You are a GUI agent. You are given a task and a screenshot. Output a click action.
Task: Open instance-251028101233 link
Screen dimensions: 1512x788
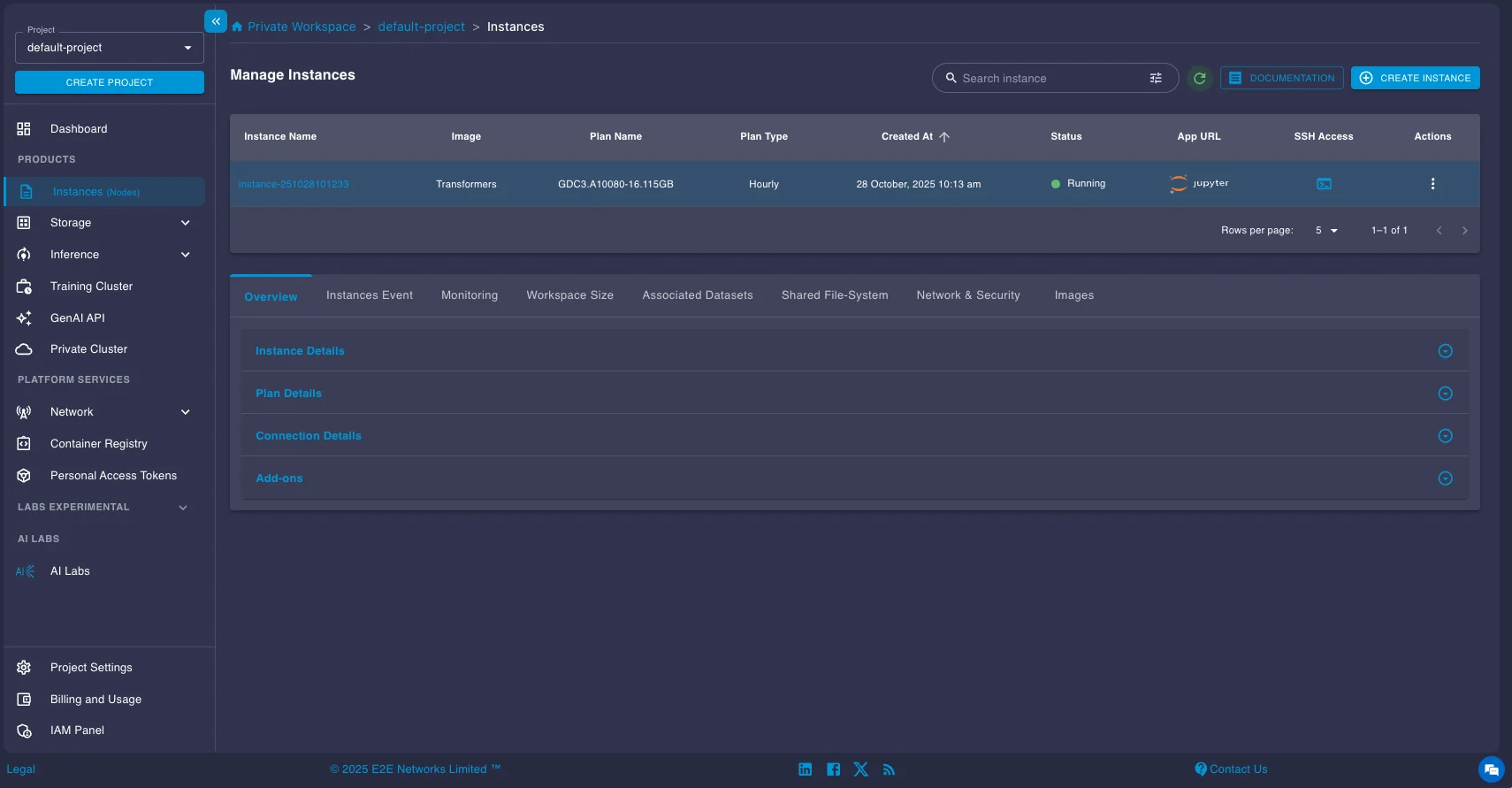click(294, 184)
